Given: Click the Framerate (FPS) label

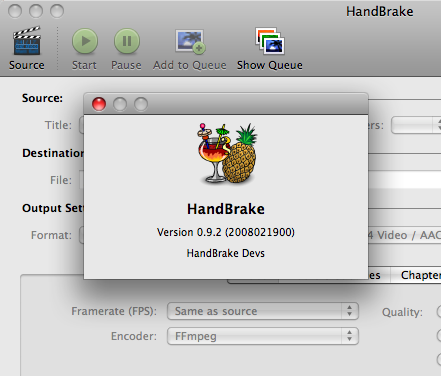Looking at the screenshot, I should 114,311.
